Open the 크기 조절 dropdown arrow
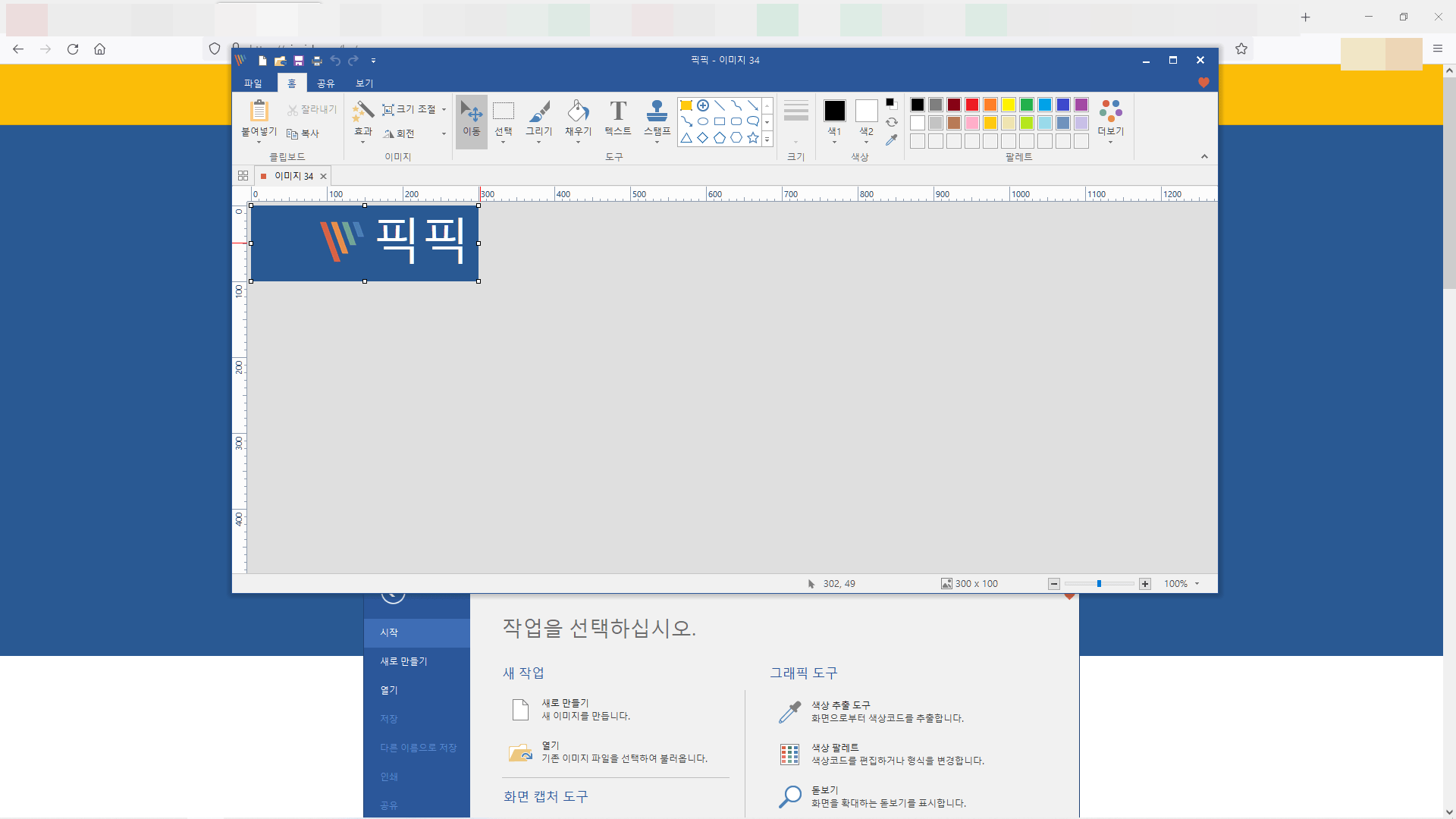1456x819 pixels. click(x=444, y=110)
